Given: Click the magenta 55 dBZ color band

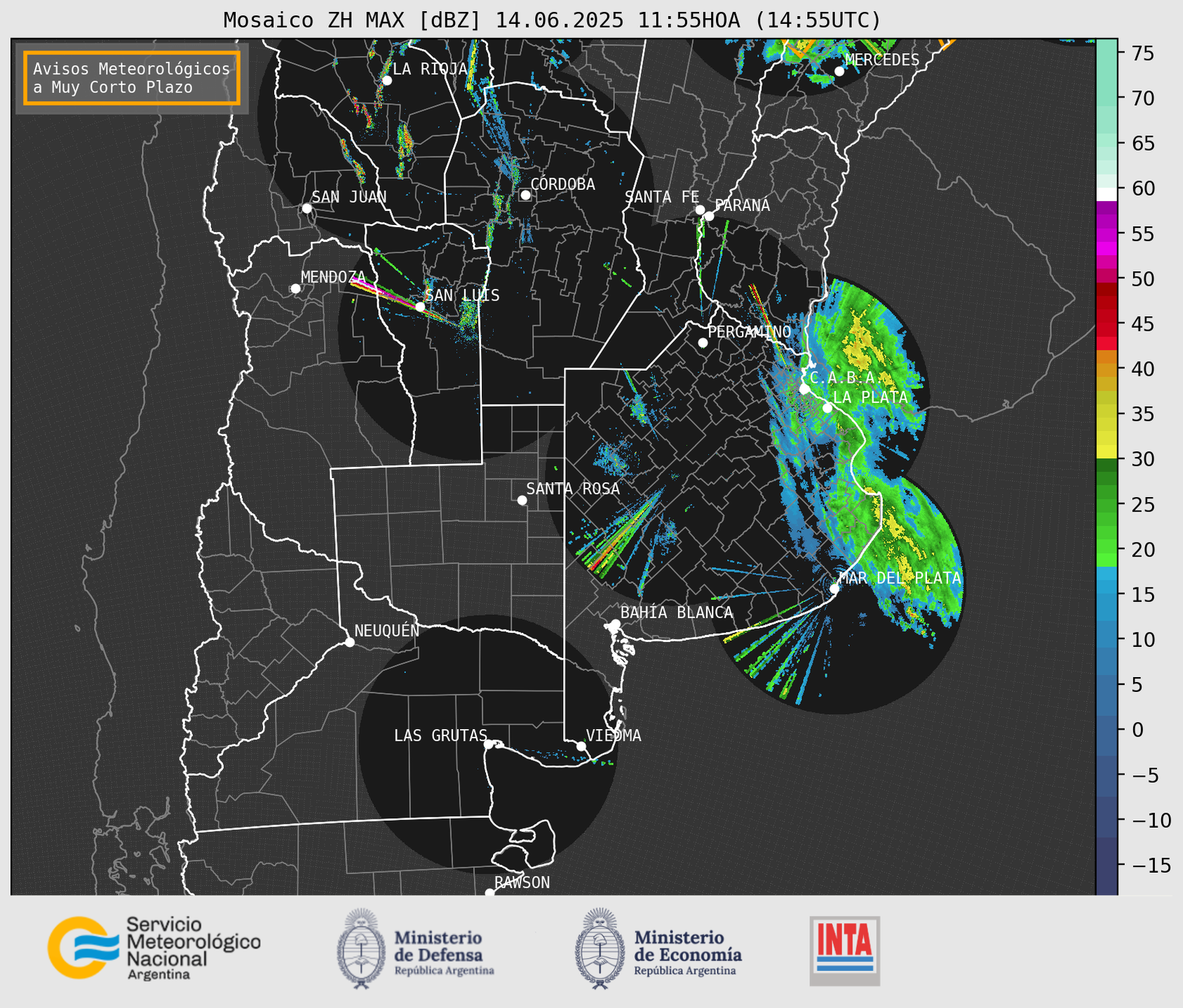Looking at the screenshot, I should [x=1107, y=233].
